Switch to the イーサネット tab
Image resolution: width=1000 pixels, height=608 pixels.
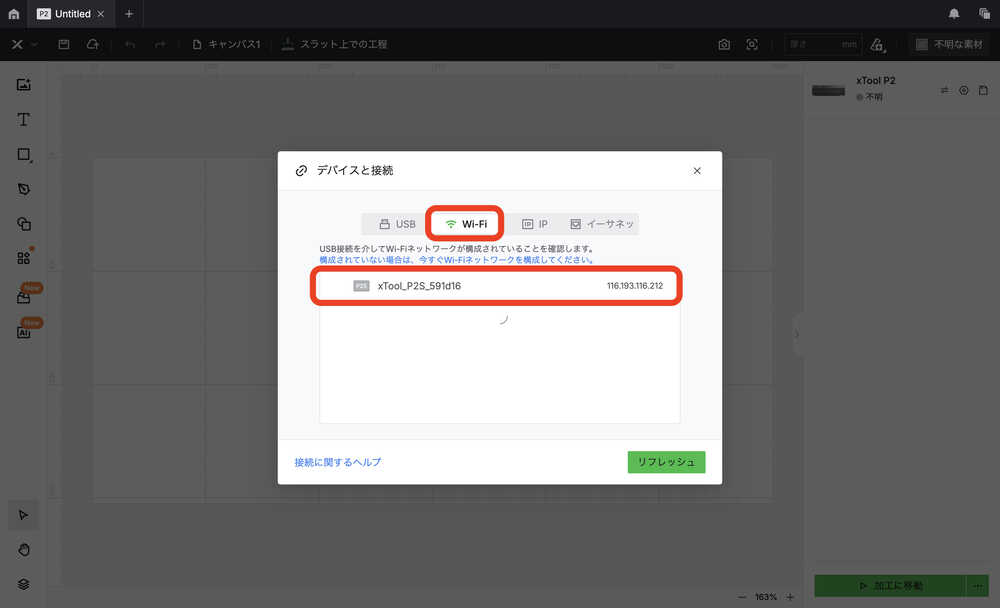point(603,224)
